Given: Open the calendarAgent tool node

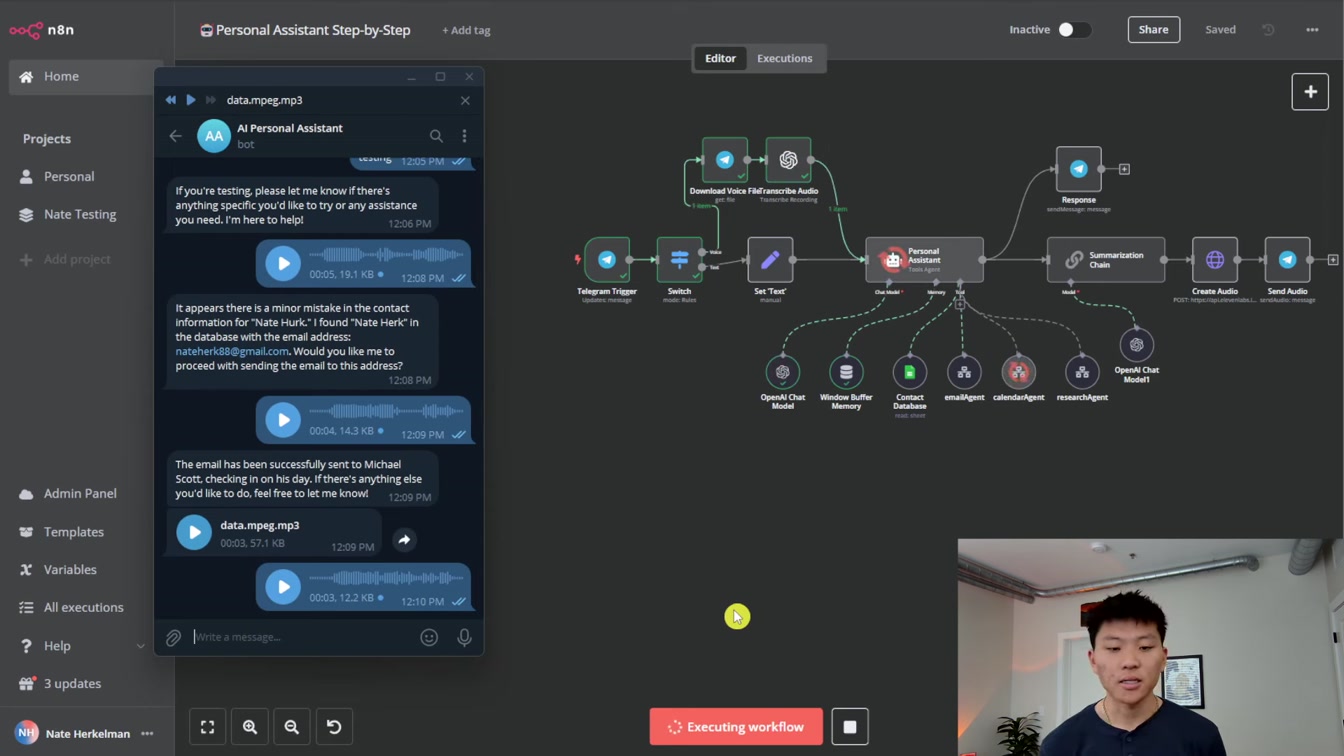Looking at the screenshot, I should 1018,372.
